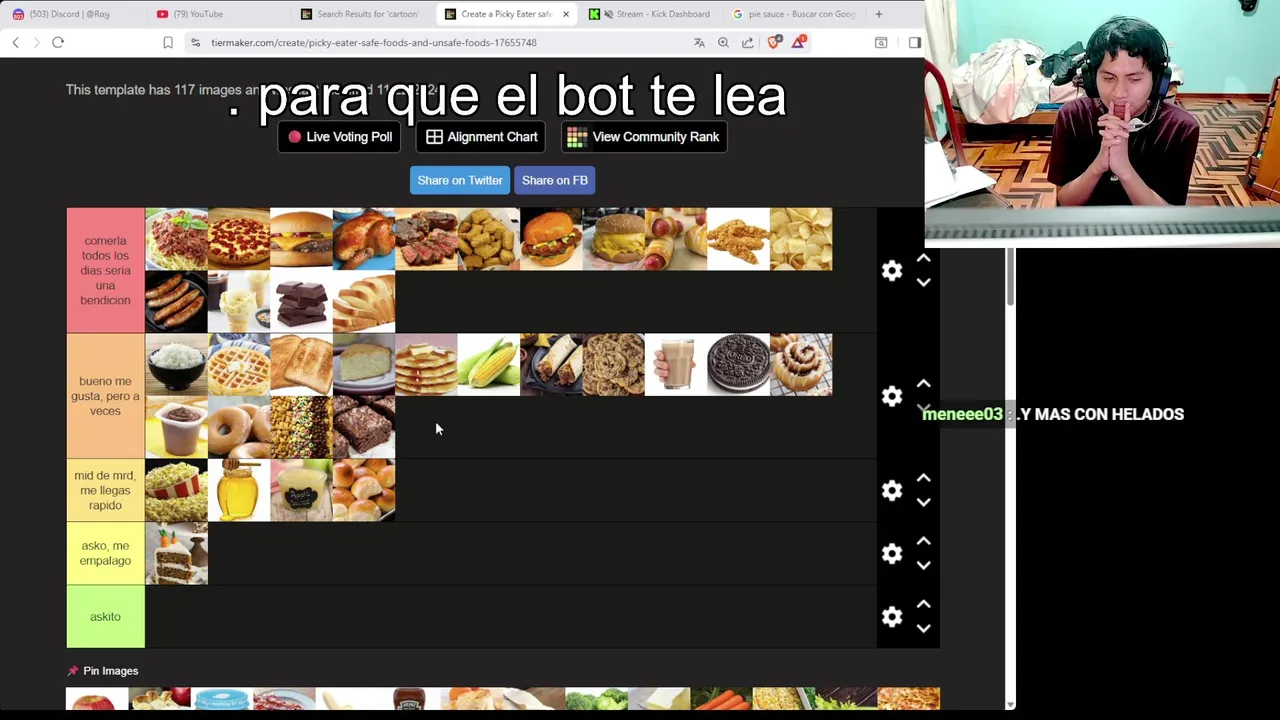Open settings gear for 'mid de mrd' tier
Viewport: 1280px width, 720px height.
tap(892, 490)
